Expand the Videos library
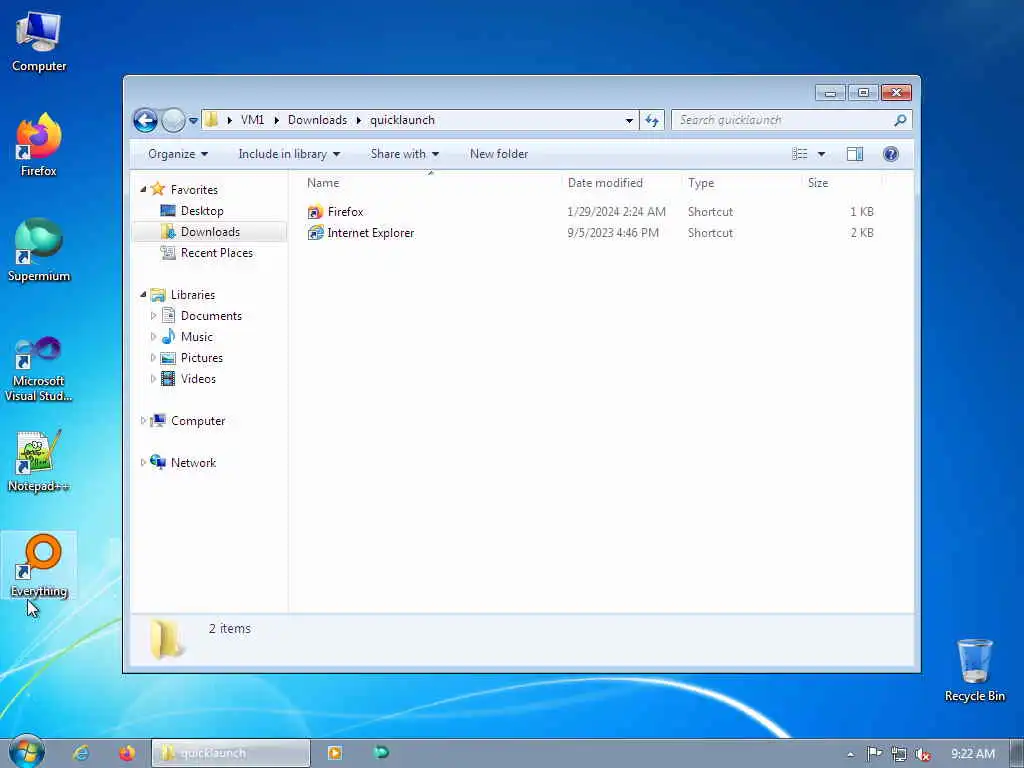This screenshot has width=1024, height=768. 153,379
